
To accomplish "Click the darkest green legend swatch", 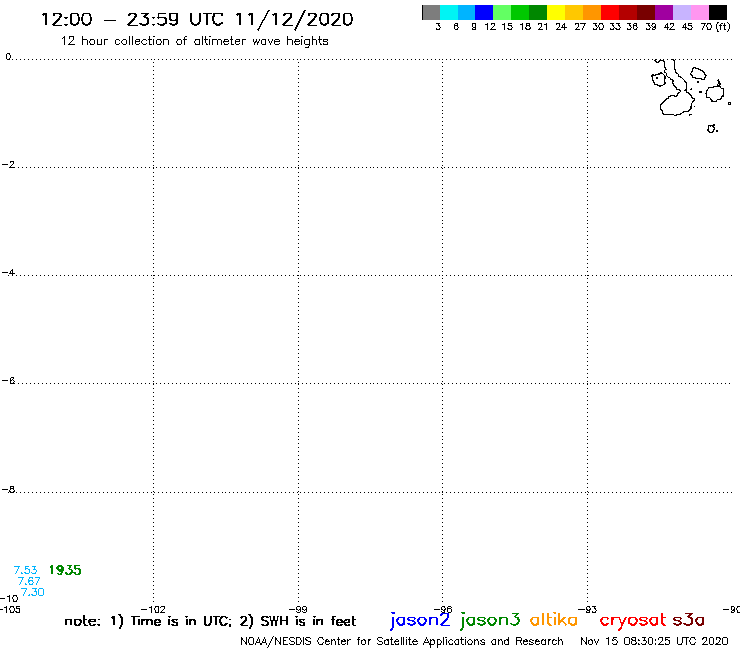I will [538, 13].
